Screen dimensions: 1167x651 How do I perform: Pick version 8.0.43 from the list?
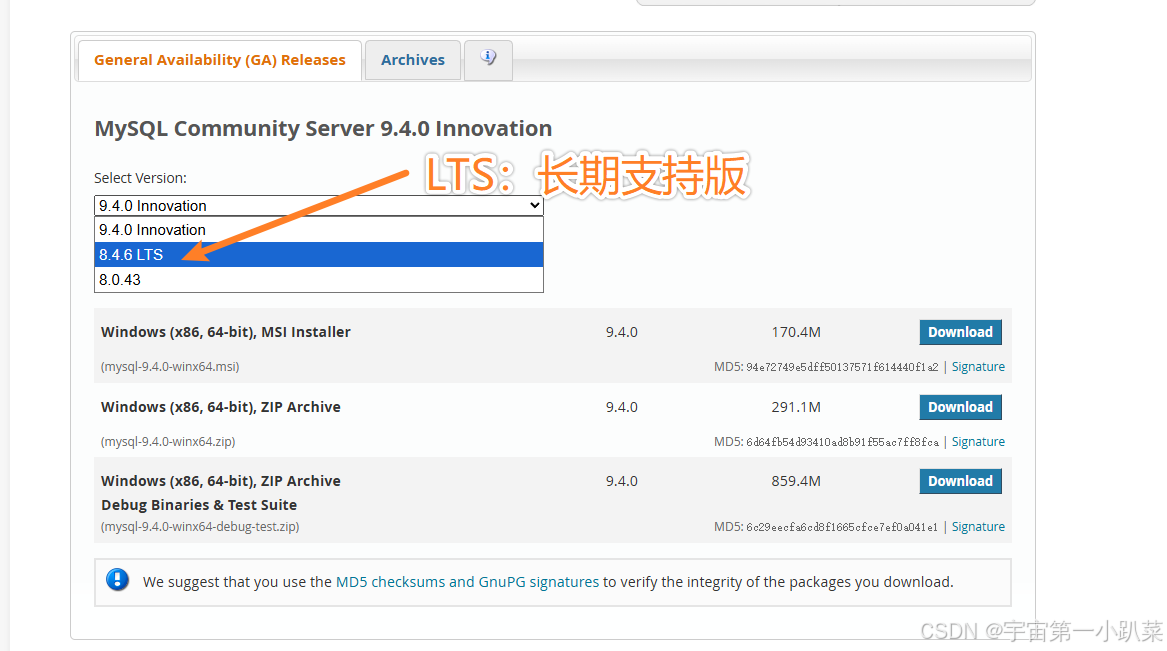pyautogui.click(x=319, y=280)
